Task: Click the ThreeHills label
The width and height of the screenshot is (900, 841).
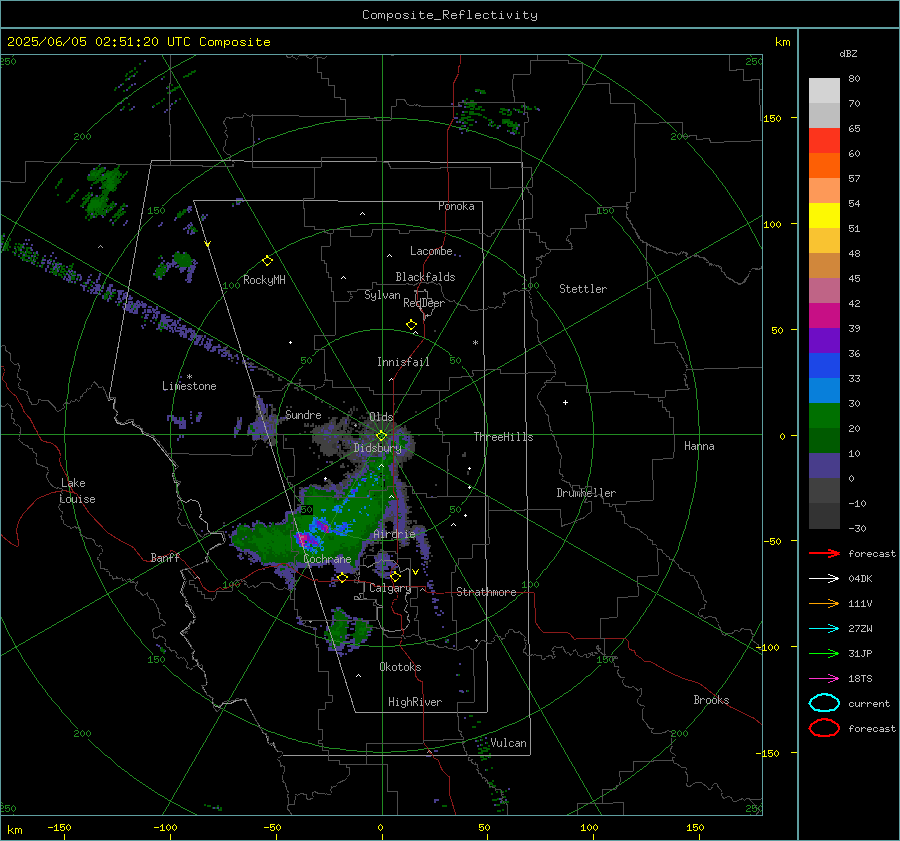Action: (503, 437)
